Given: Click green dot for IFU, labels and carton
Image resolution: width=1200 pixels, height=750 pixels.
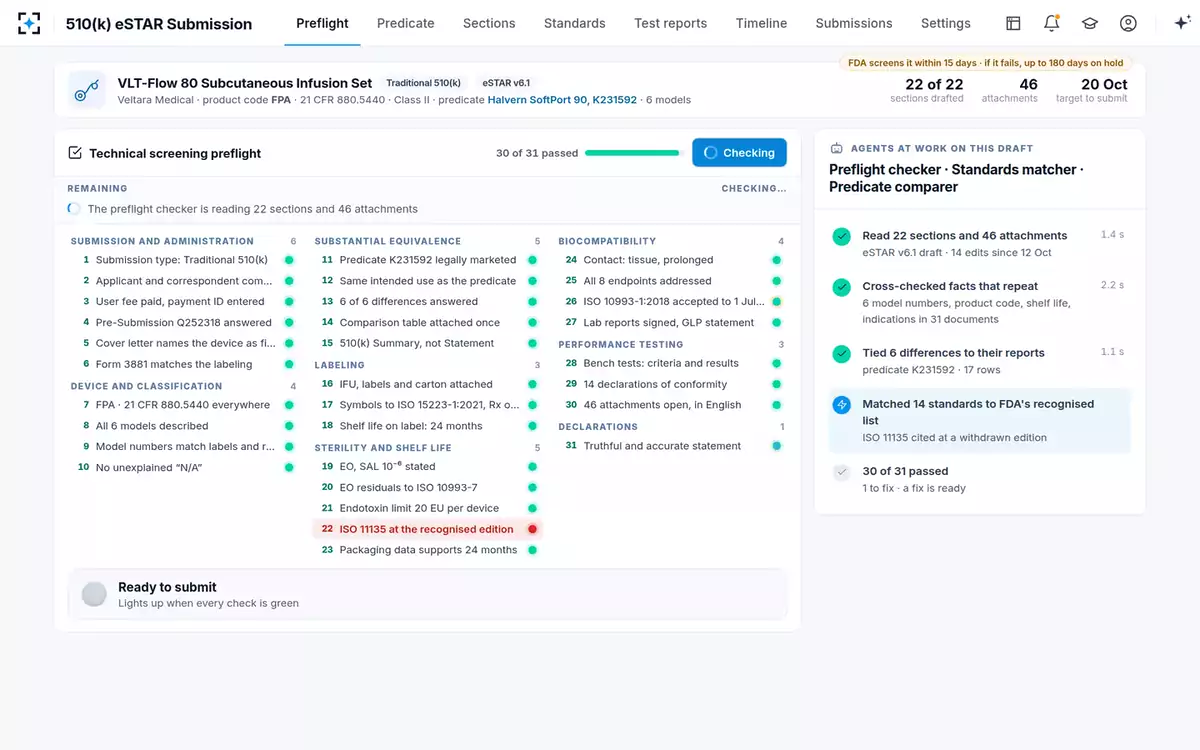Looking at the screenshot, I should [x=532, y=384].
